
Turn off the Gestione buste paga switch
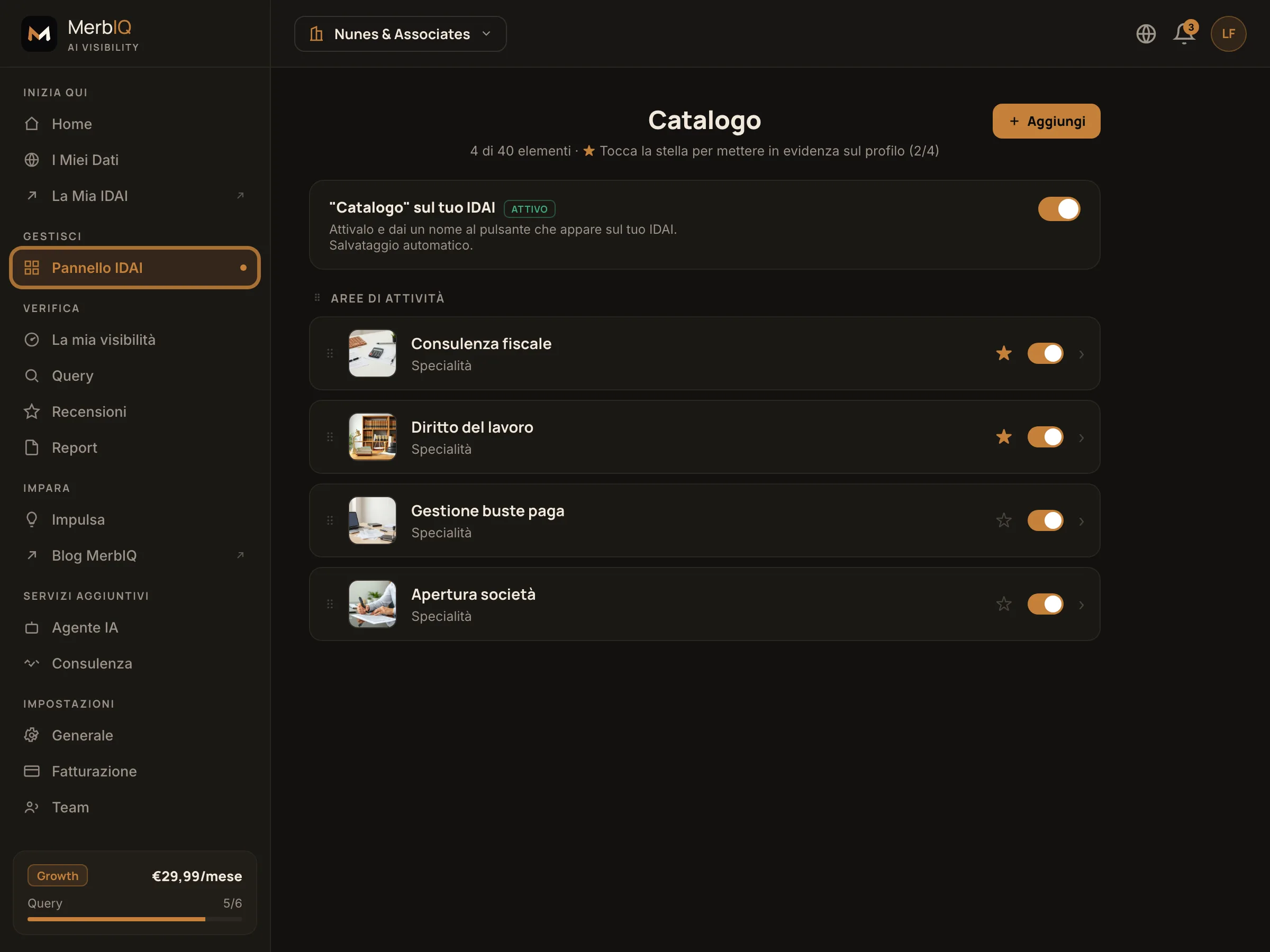click(1045, 520)
